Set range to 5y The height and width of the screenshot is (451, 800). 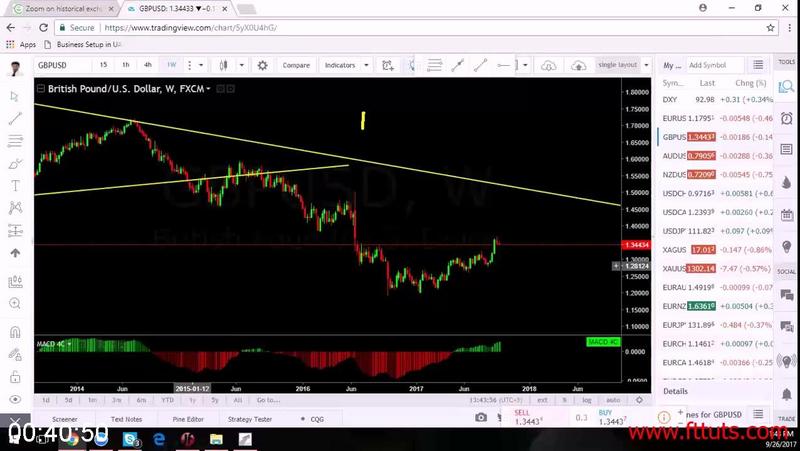(215, 400)
